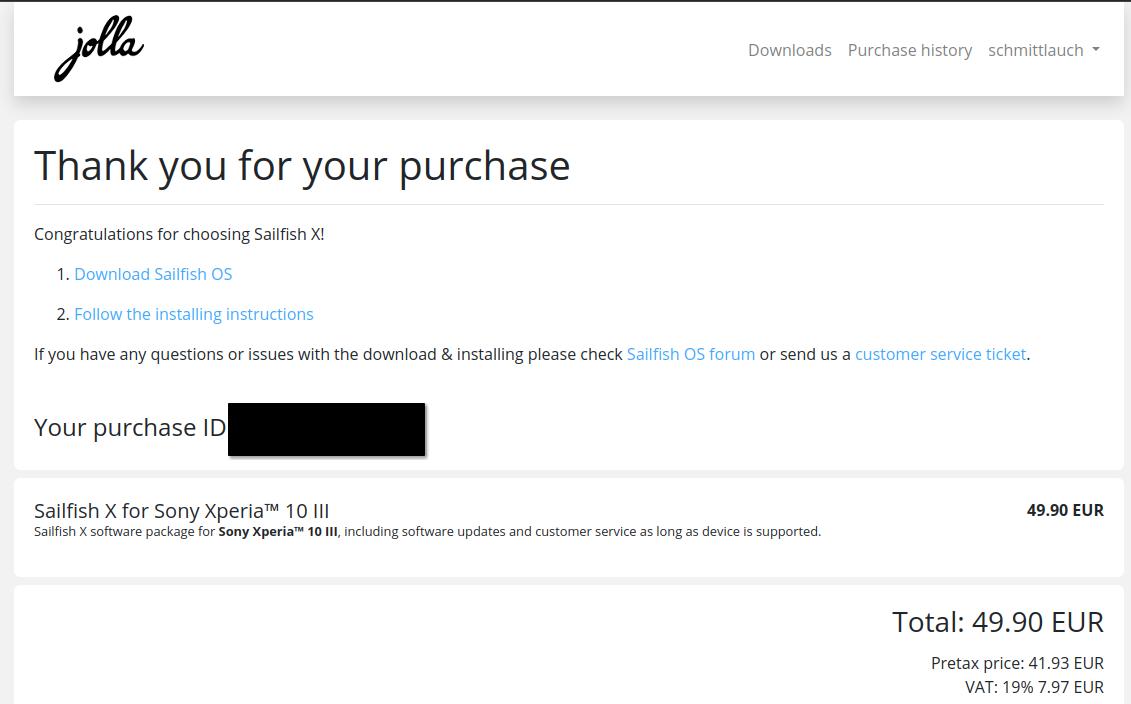Click the Thank you for your purchase heading

tap(302, 167)
